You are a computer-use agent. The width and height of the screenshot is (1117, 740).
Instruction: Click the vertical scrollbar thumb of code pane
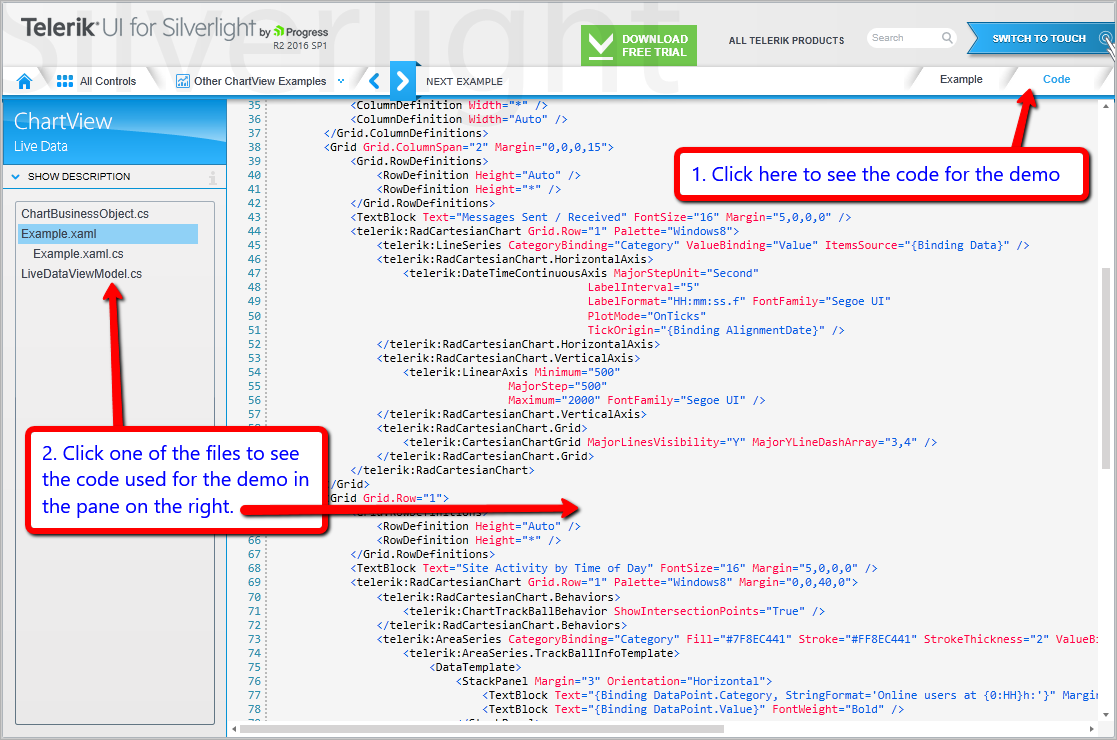click(1106, 368)
